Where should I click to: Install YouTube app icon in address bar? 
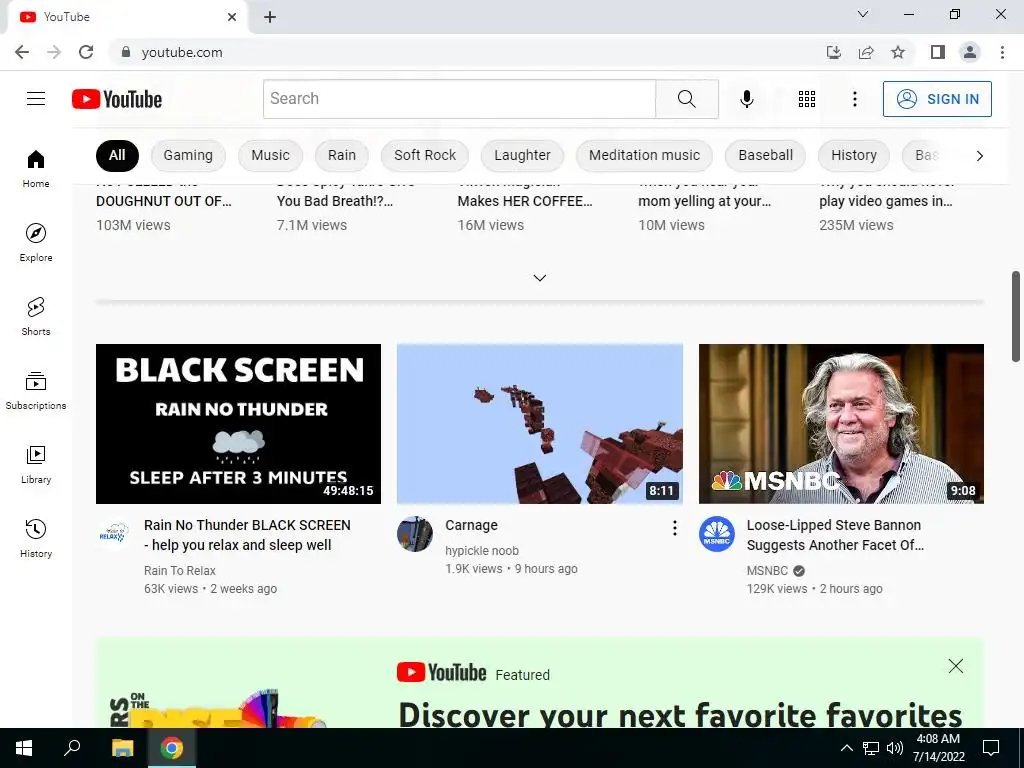[x=833, y=52]
